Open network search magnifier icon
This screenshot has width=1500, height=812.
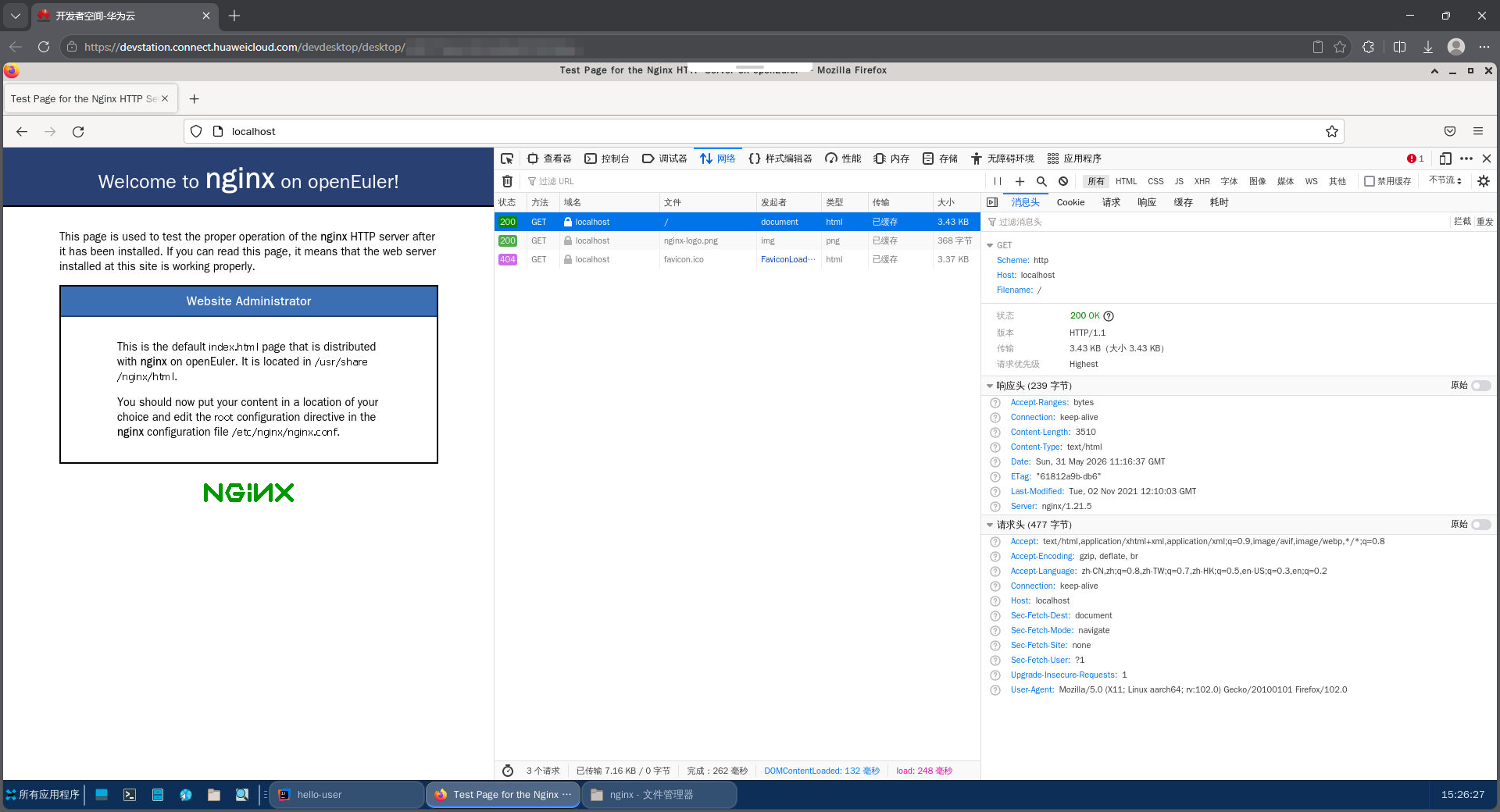[1041, 181]
